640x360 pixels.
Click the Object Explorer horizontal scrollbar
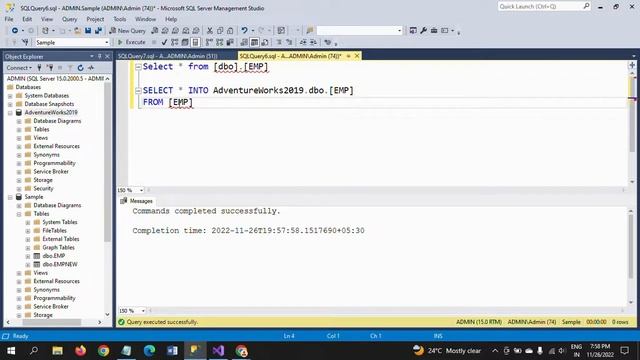click(51, 322)
